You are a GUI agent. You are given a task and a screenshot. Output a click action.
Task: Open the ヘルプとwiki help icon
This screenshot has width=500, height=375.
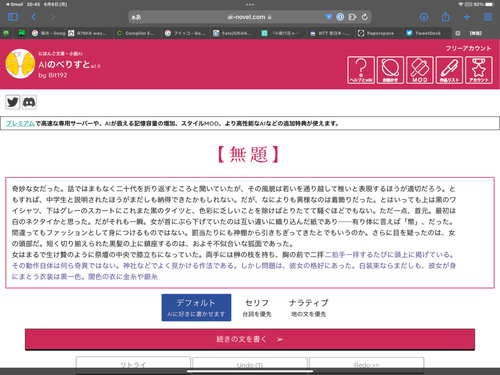361,70
